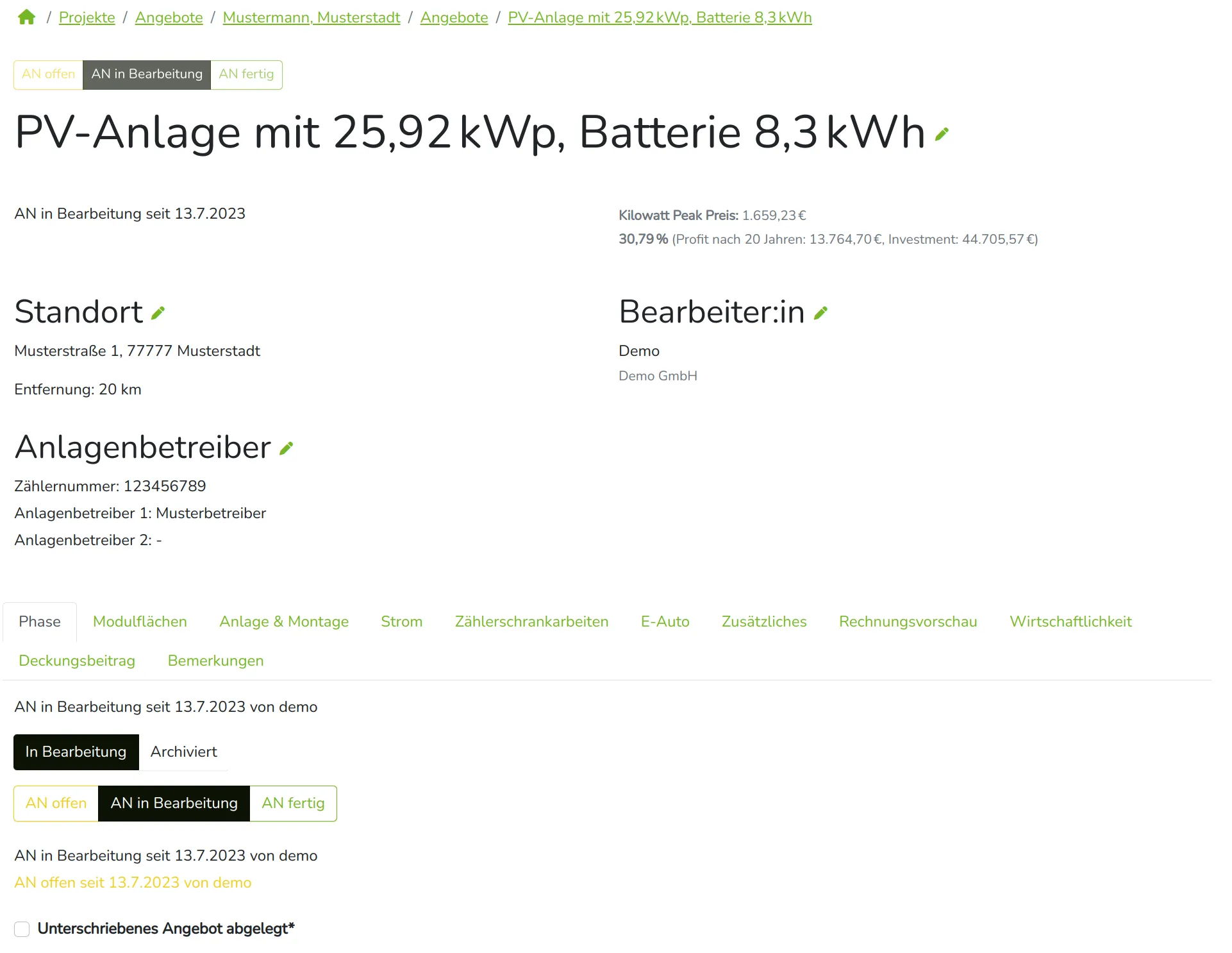The width and height of the screenshot is (1232, 953).
Task: Select AN fertig in the top status bar
Action: 246,74
